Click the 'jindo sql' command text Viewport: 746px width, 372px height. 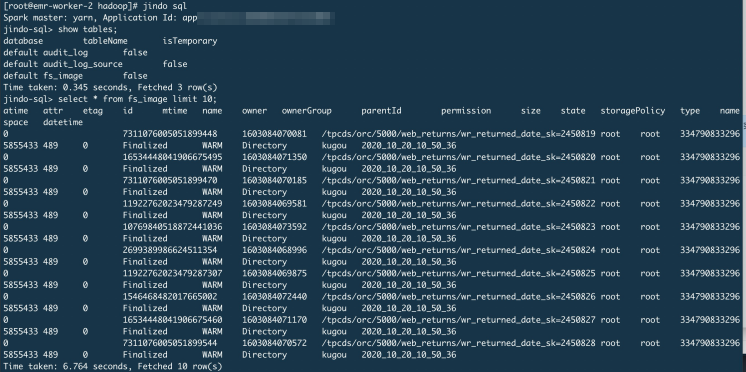(165, 6)
